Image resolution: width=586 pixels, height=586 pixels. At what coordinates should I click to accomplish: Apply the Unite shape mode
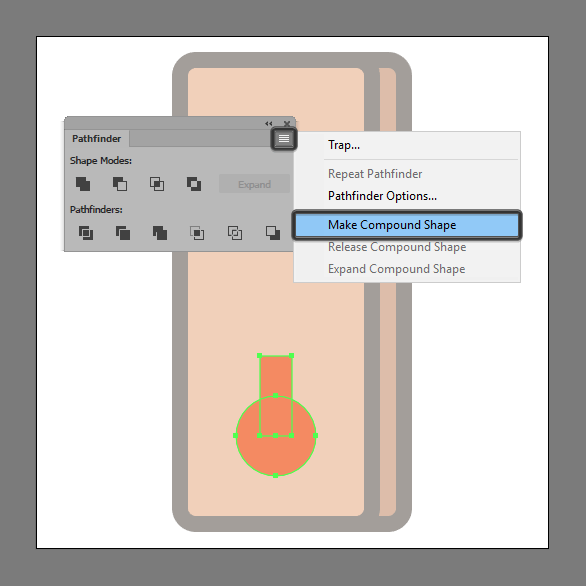coord(83,184)
